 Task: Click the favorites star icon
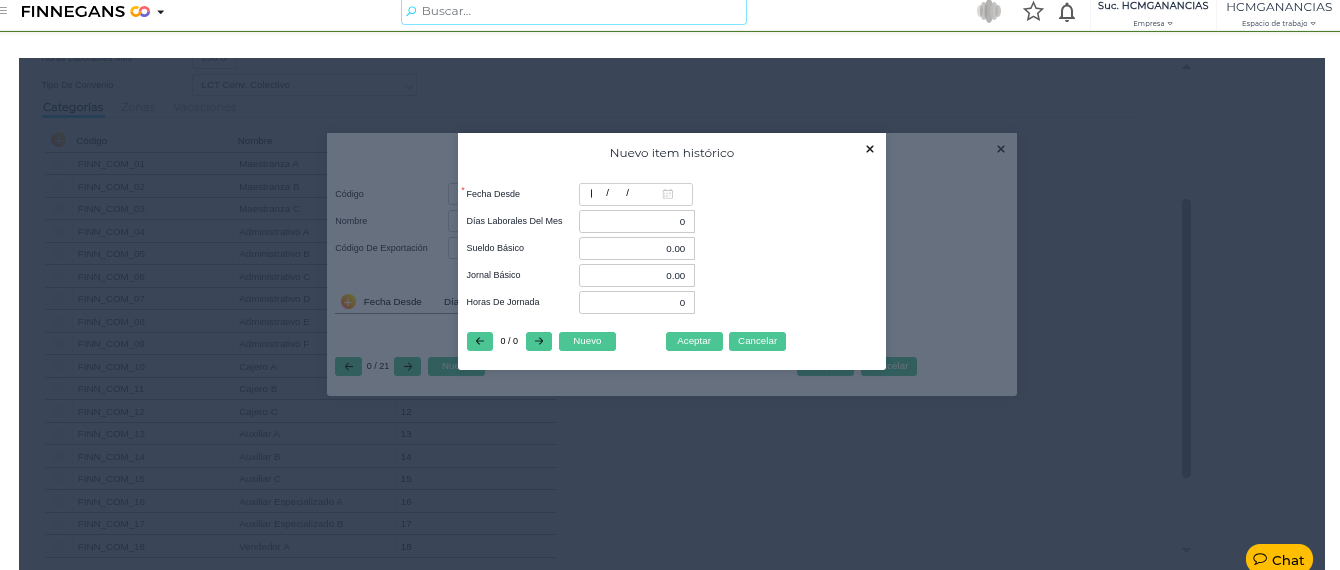(x=1033, y=12)
